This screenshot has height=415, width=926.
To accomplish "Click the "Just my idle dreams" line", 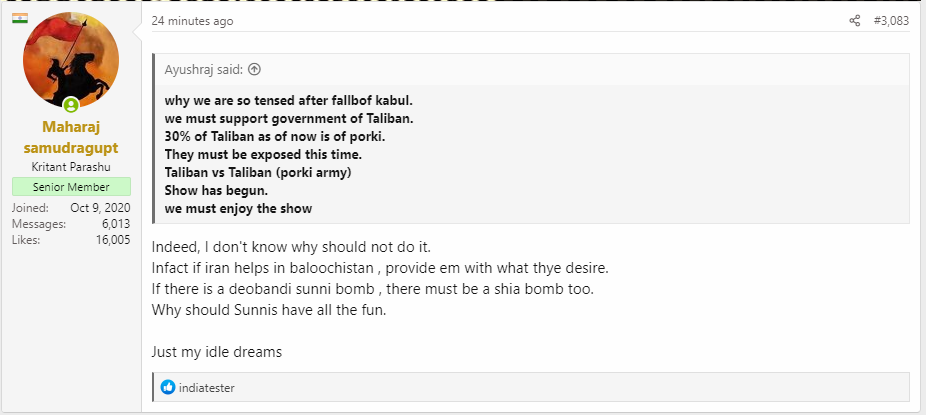I will [x=217, y=352].
